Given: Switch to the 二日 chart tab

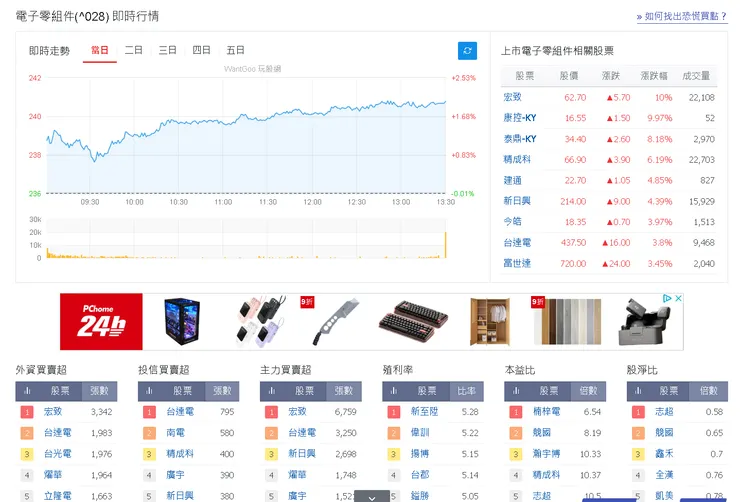Looking at the screenshot, I should pyautogui.click(x=134, y=50).
